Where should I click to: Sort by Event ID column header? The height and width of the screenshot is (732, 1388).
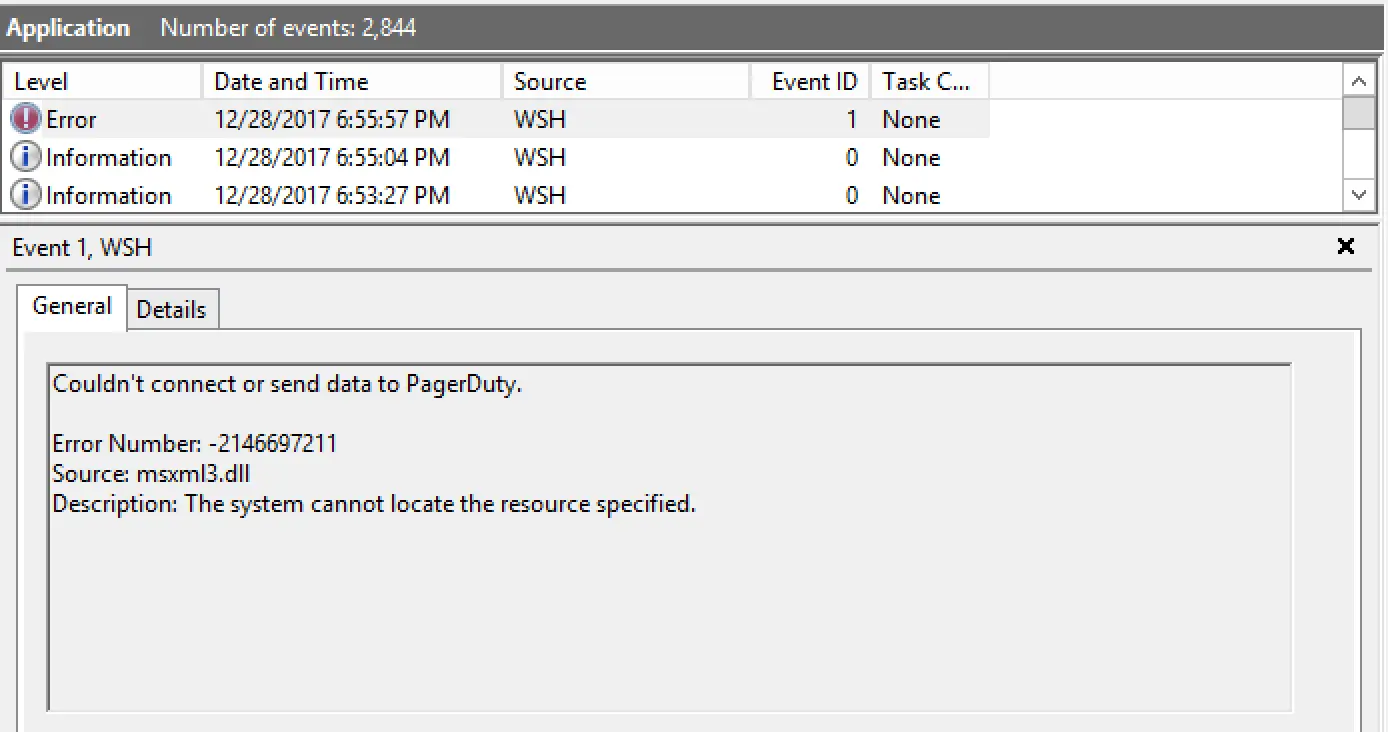[x=810, y=81]
